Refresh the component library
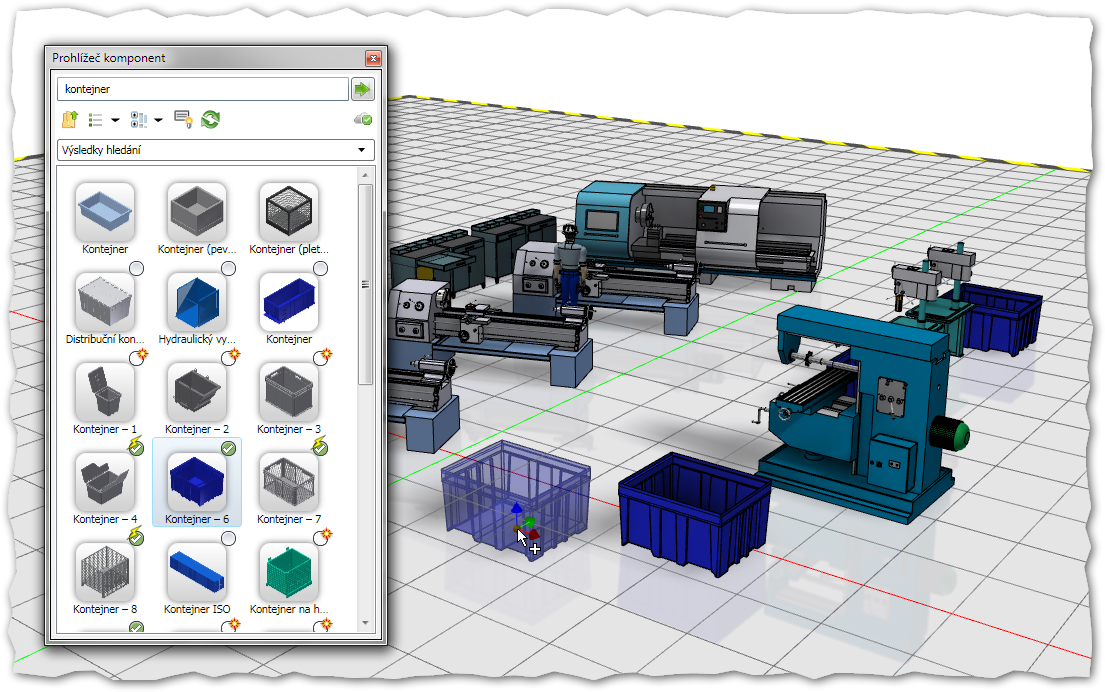Viewport: 1105px width, 692px height. pos(210,119)
